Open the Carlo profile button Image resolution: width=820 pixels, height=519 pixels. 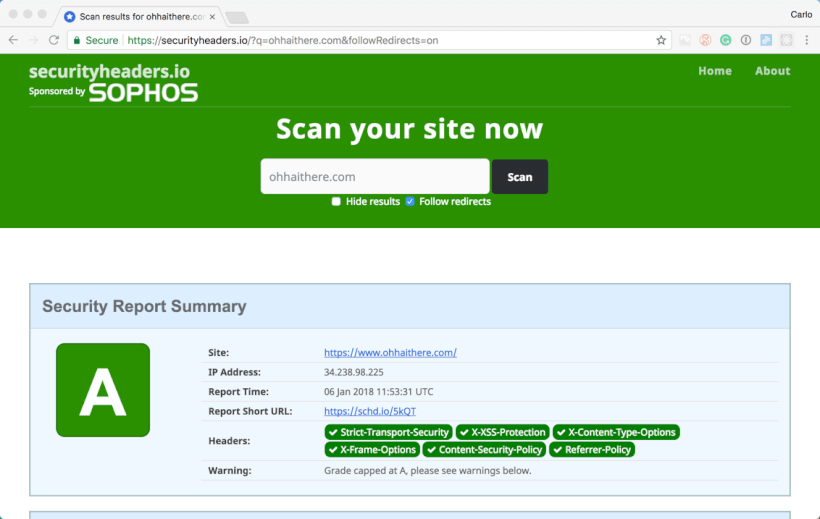801,15
